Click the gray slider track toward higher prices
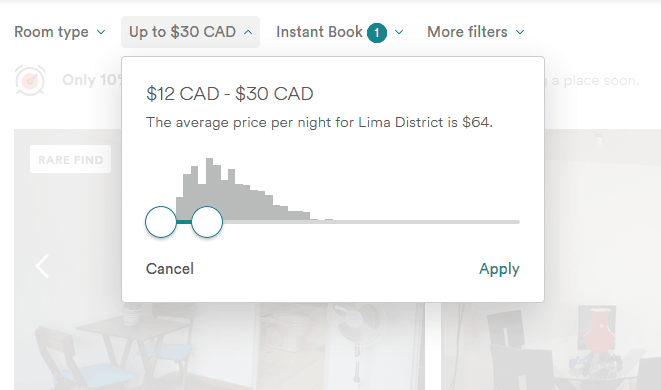This screenshot has width=661, height=390. coord(371,222)
